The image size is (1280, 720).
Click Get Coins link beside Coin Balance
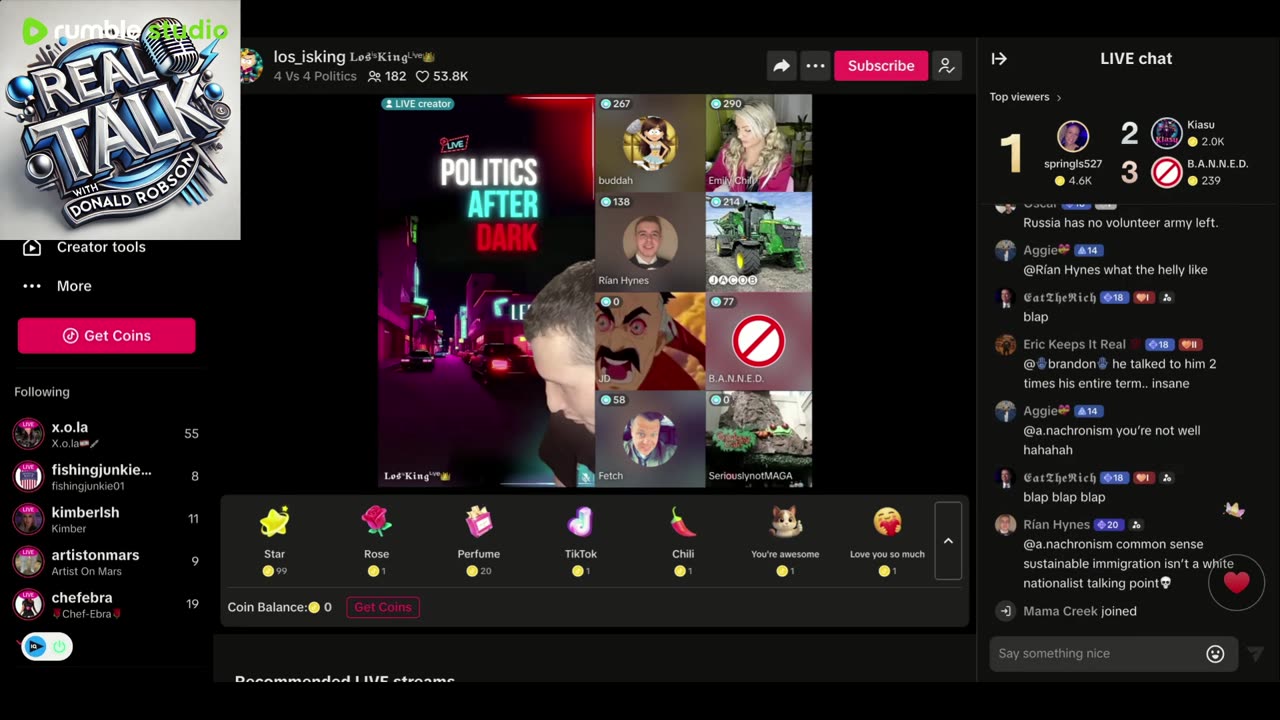[x=383, y=607]
